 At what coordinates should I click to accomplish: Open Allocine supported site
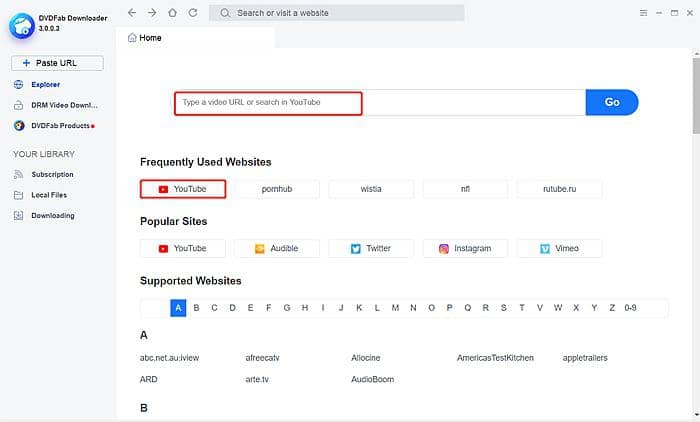(x=366, y=358)
